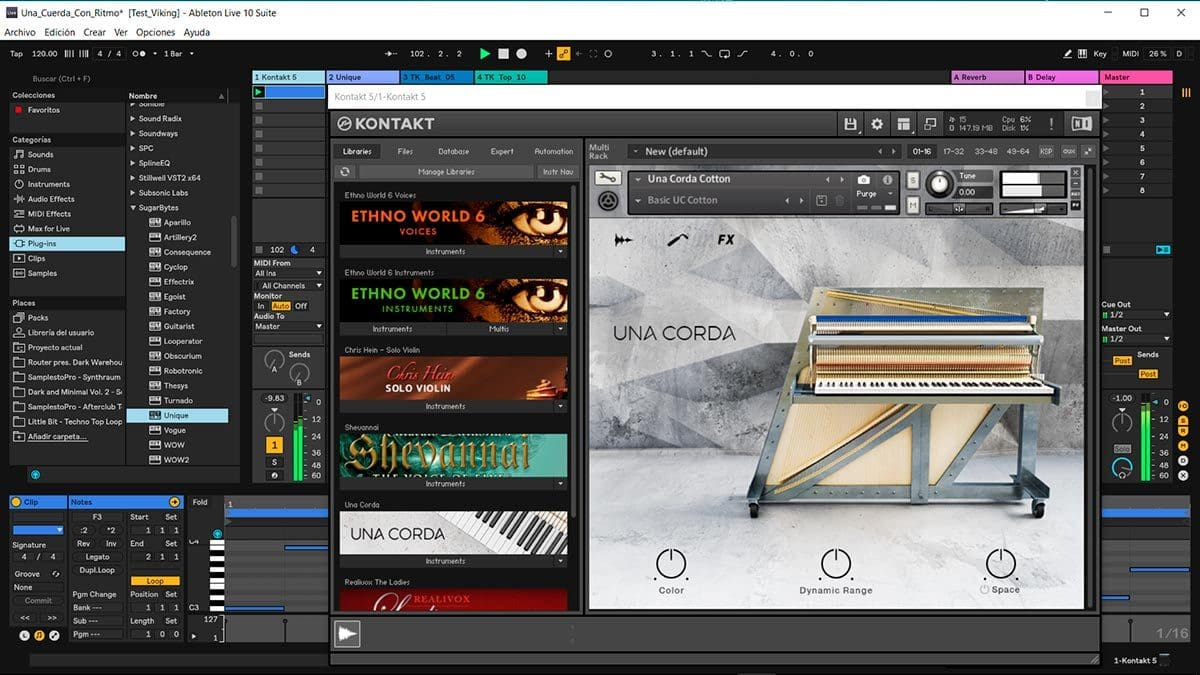Click the Manage Libraries button
The width and height of the screenshot is (1200, 675).
(x=446, y=172)
